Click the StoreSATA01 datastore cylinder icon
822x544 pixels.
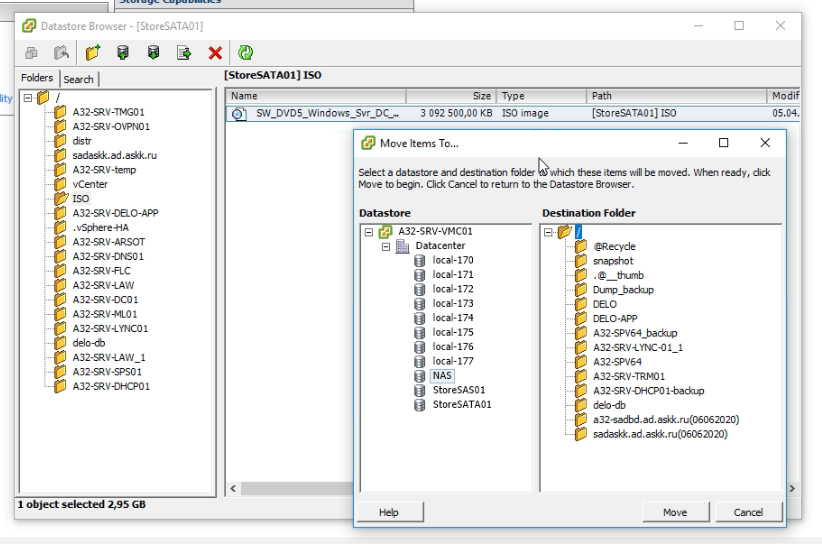(x=419, y=405)
